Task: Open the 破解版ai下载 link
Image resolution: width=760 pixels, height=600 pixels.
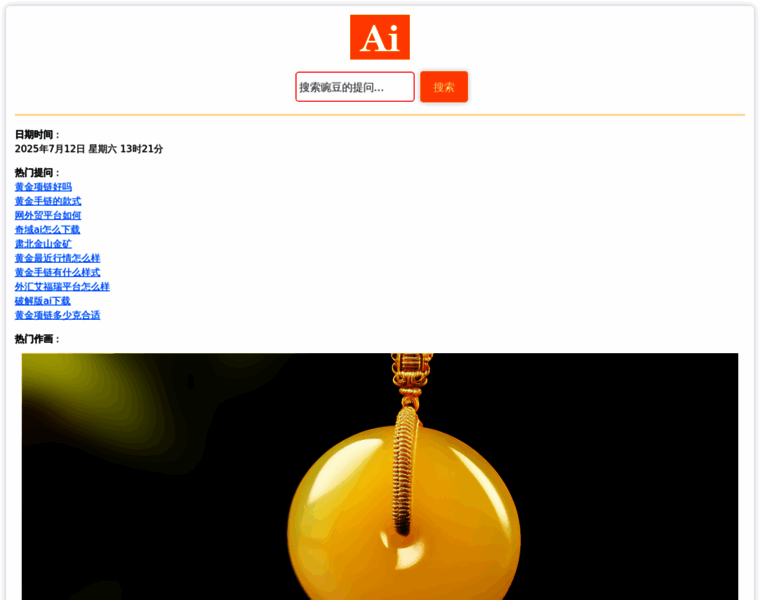Action: tap(43, 301)
